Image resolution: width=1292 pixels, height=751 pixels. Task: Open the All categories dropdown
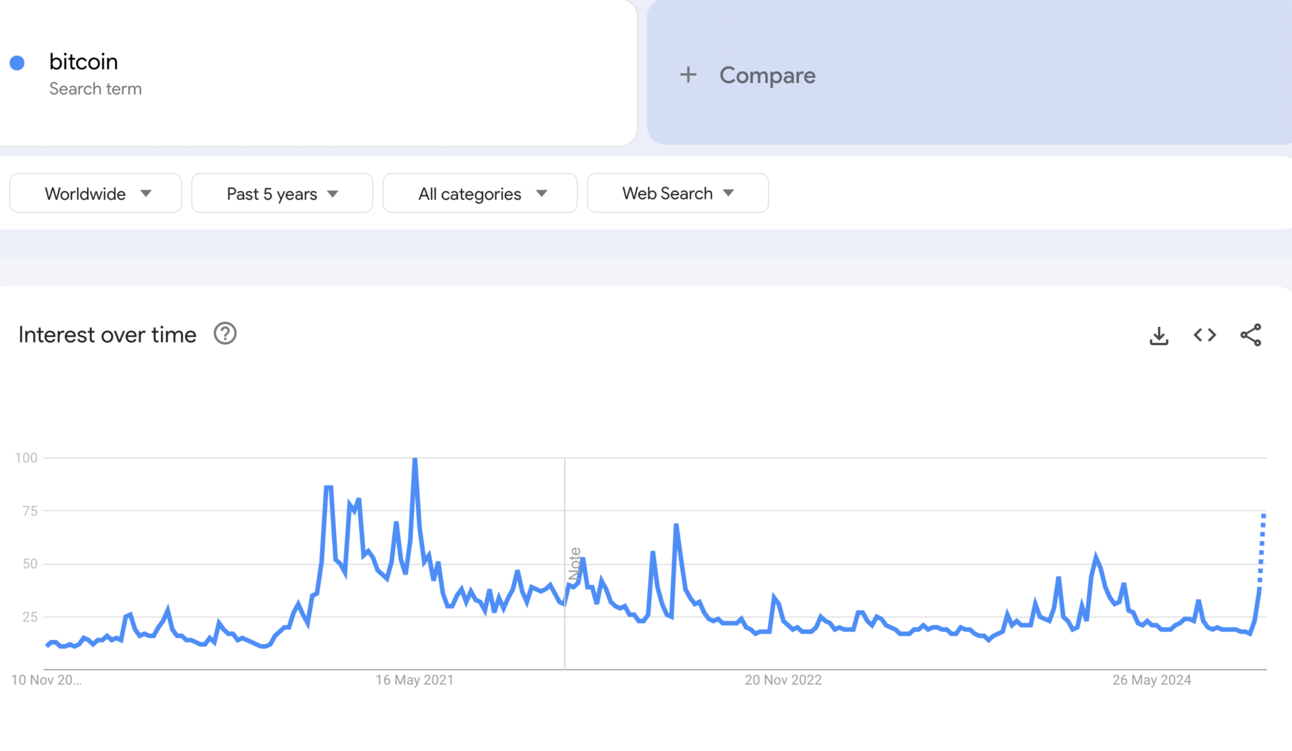pos(480,193)
